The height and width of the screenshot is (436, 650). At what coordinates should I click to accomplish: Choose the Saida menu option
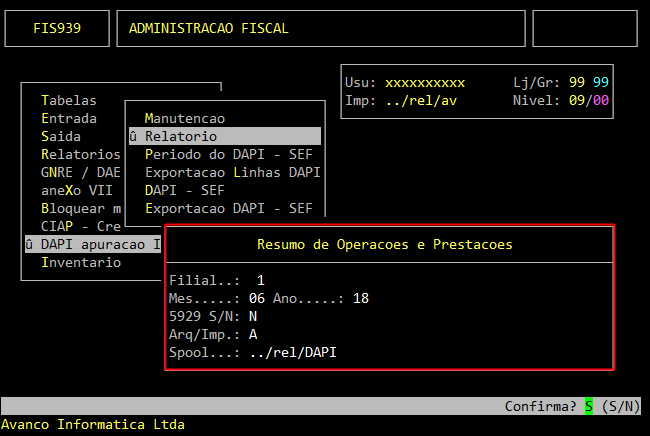[x=61, y=136]
